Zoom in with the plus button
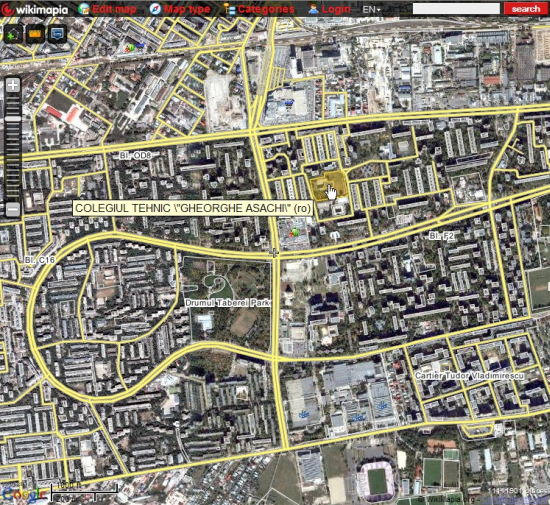Viewport: 550px width, 505px height. [13, 85]
